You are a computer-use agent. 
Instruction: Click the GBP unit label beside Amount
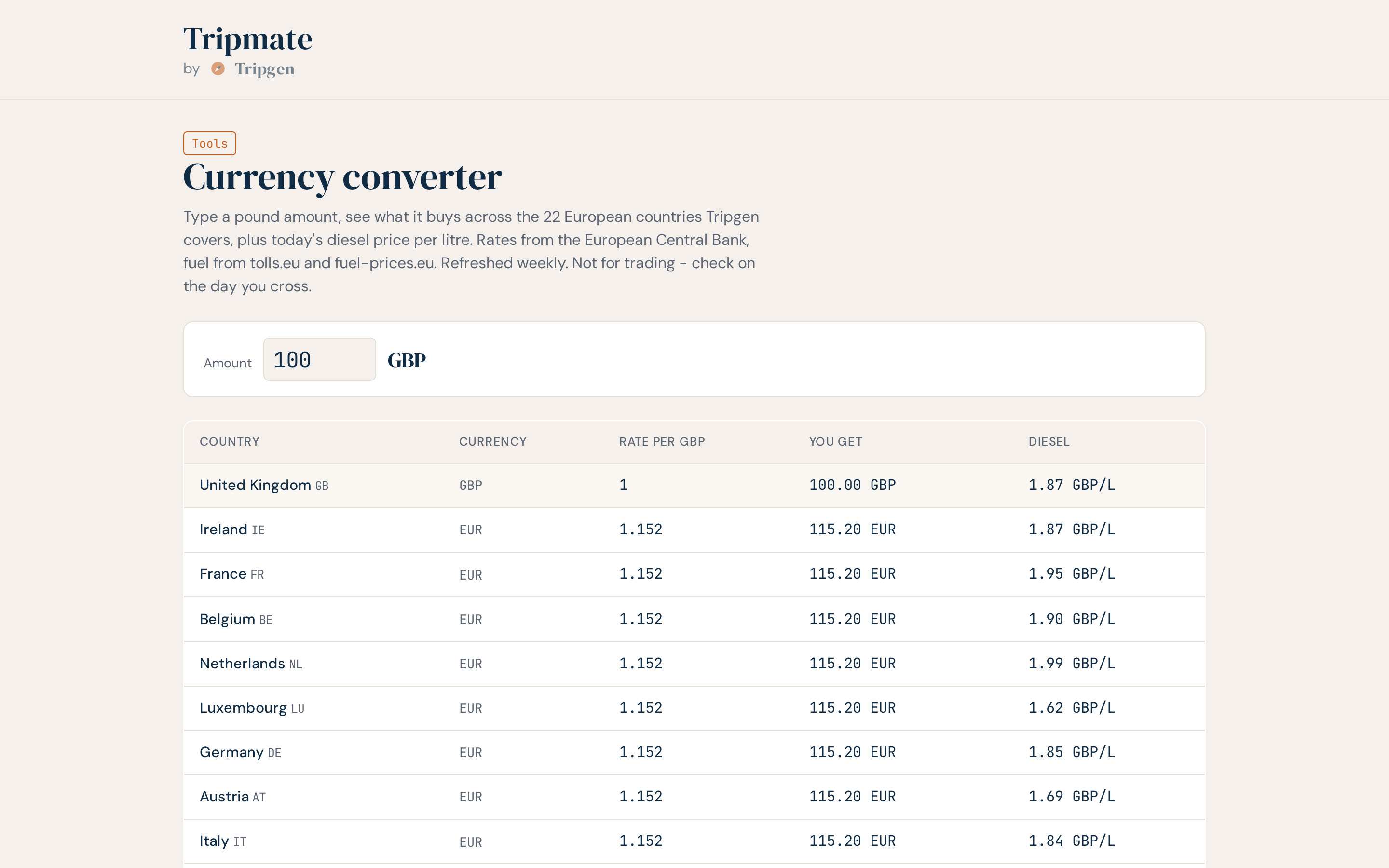[x=407, y=361]
